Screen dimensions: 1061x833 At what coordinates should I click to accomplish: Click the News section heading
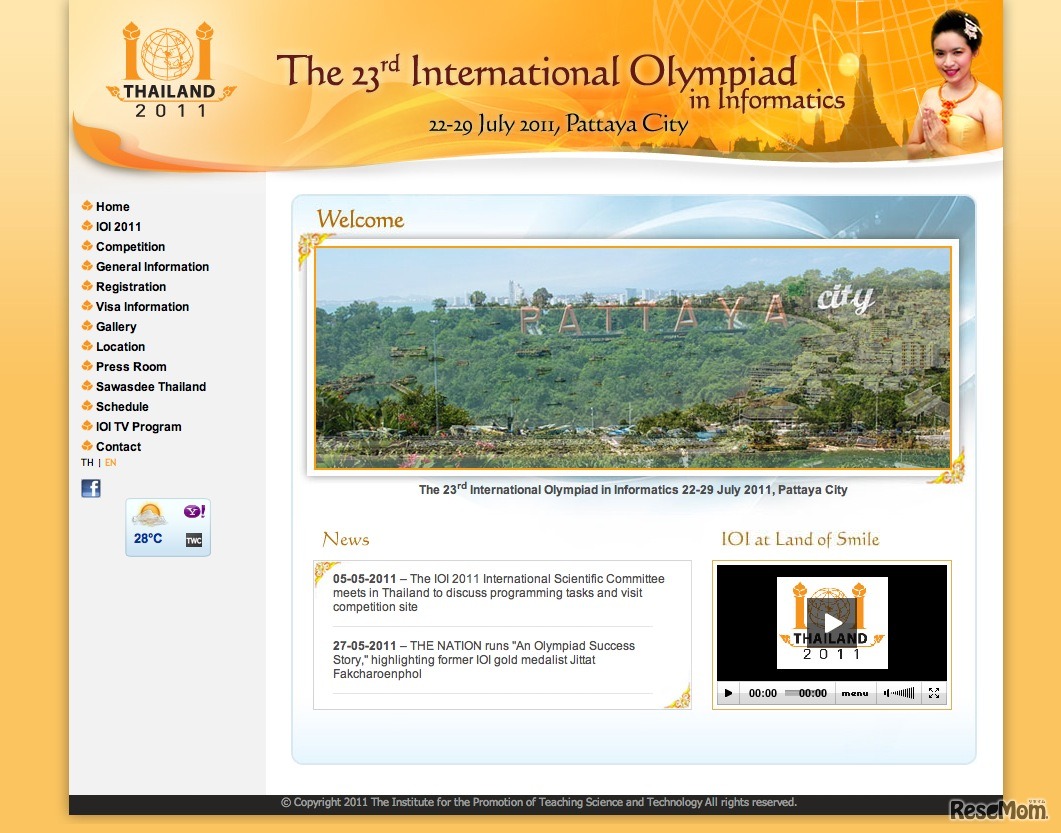tap(346, 539)
